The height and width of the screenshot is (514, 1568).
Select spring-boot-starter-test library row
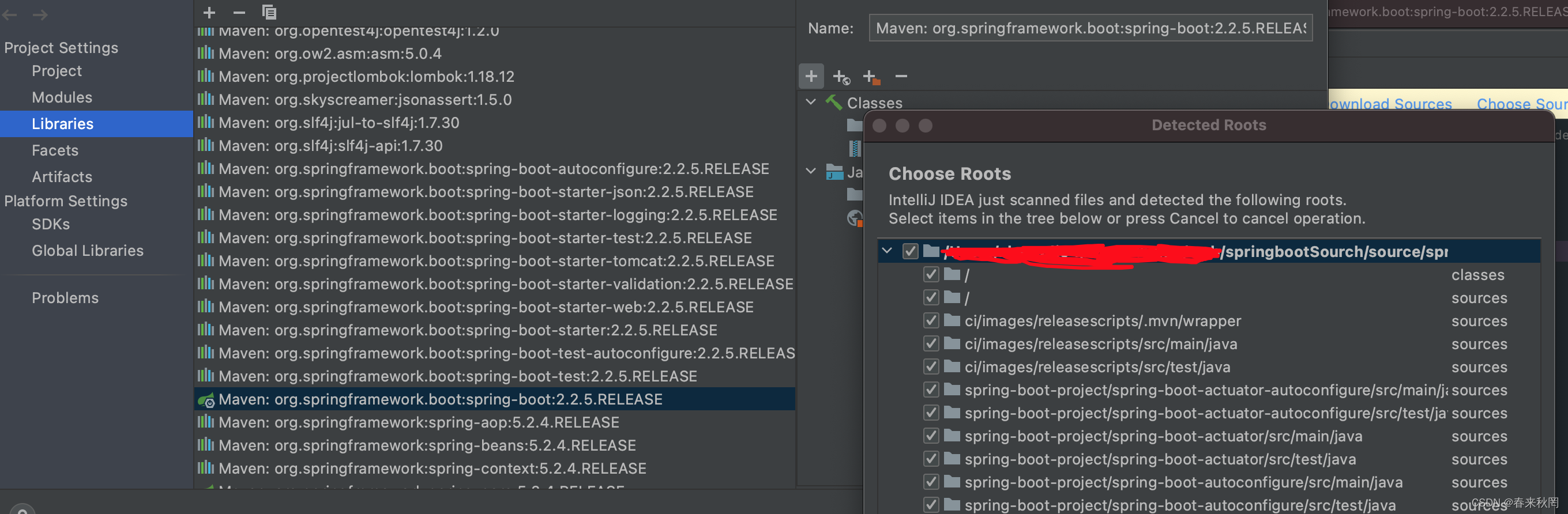pyautogui.click(x=495, y=238)
